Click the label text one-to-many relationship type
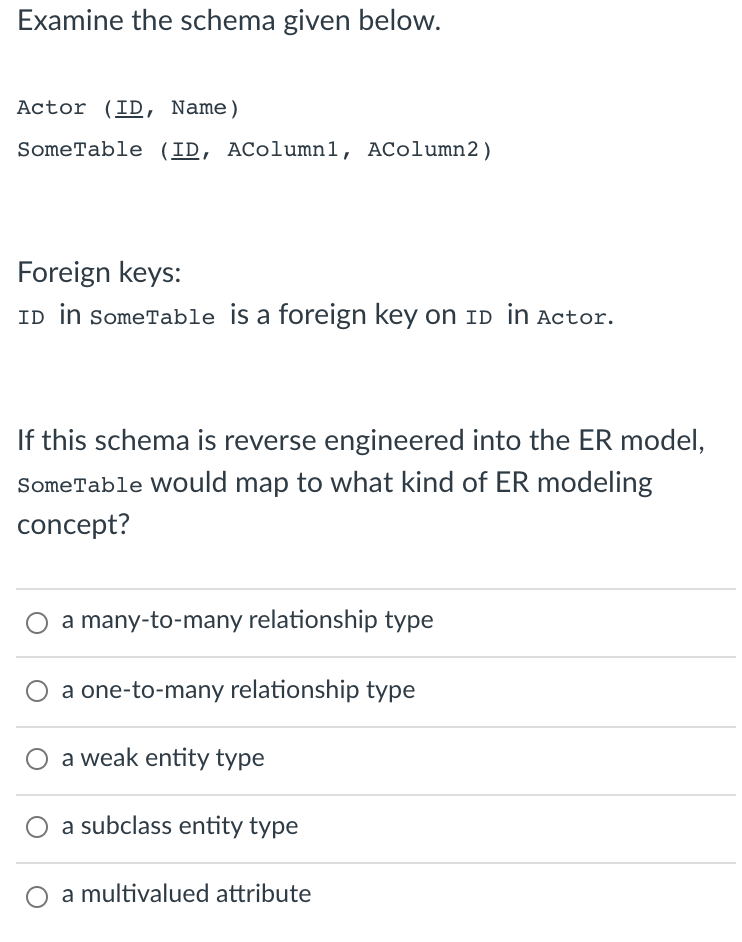 click(238, 690)
